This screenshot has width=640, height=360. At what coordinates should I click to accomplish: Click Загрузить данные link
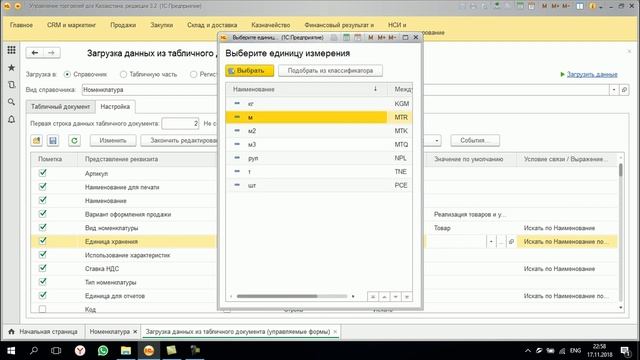(592, 74)
